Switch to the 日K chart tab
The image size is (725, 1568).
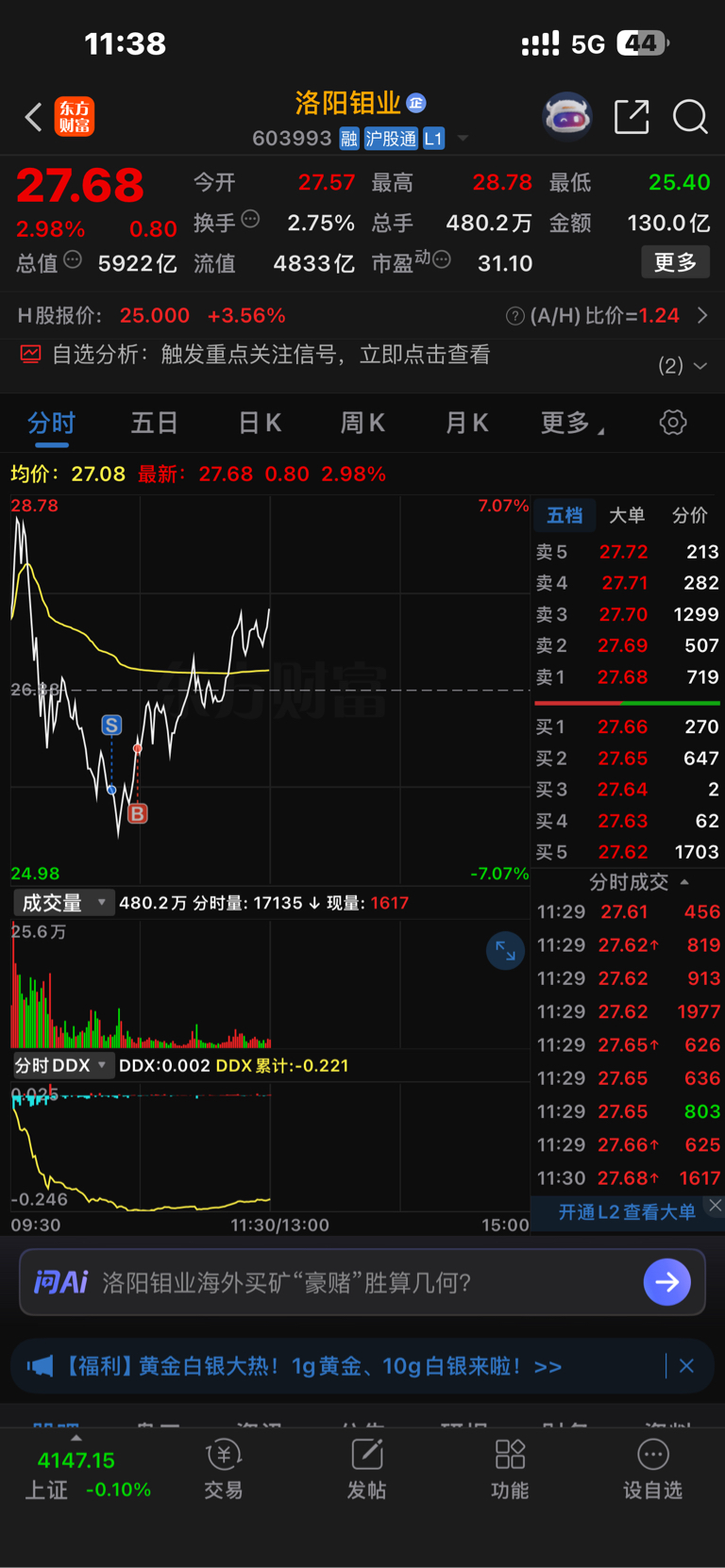click(x=260, y=423)
